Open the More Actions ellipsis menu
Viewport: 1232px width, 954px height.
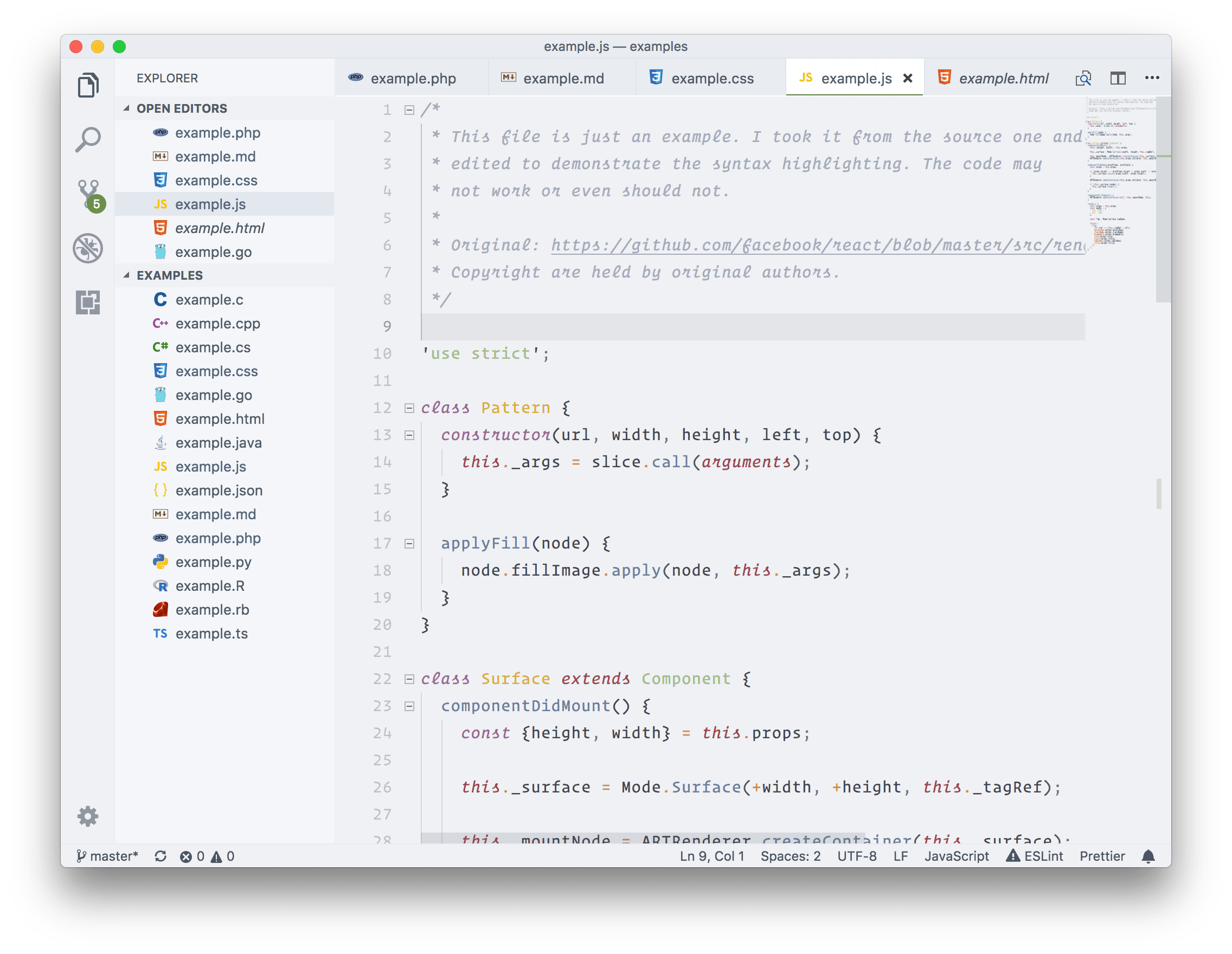[x=1152, y=79]
